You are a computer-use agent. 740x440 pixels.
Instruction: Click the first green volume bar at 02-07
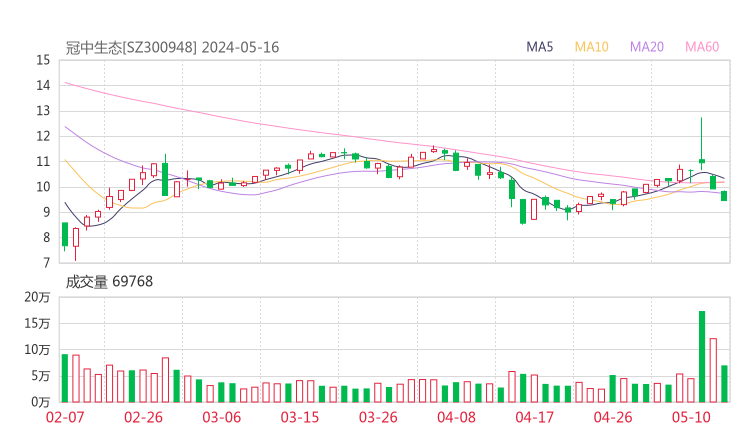pyautogui.click(x=65, y=378)
